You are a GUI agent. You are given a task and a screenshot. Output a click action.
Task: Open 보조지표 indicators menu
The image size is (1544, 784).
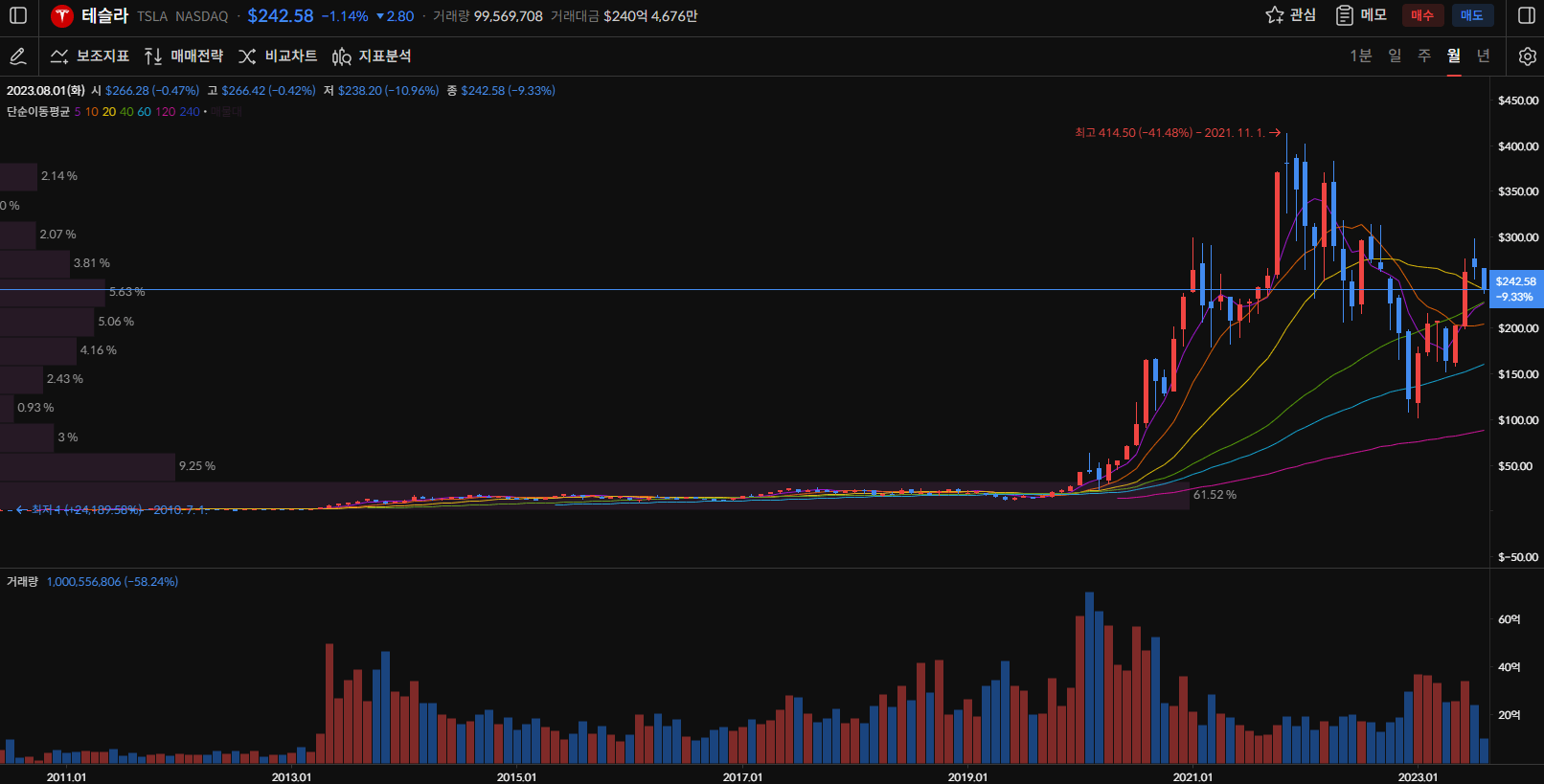pos(90,56)
